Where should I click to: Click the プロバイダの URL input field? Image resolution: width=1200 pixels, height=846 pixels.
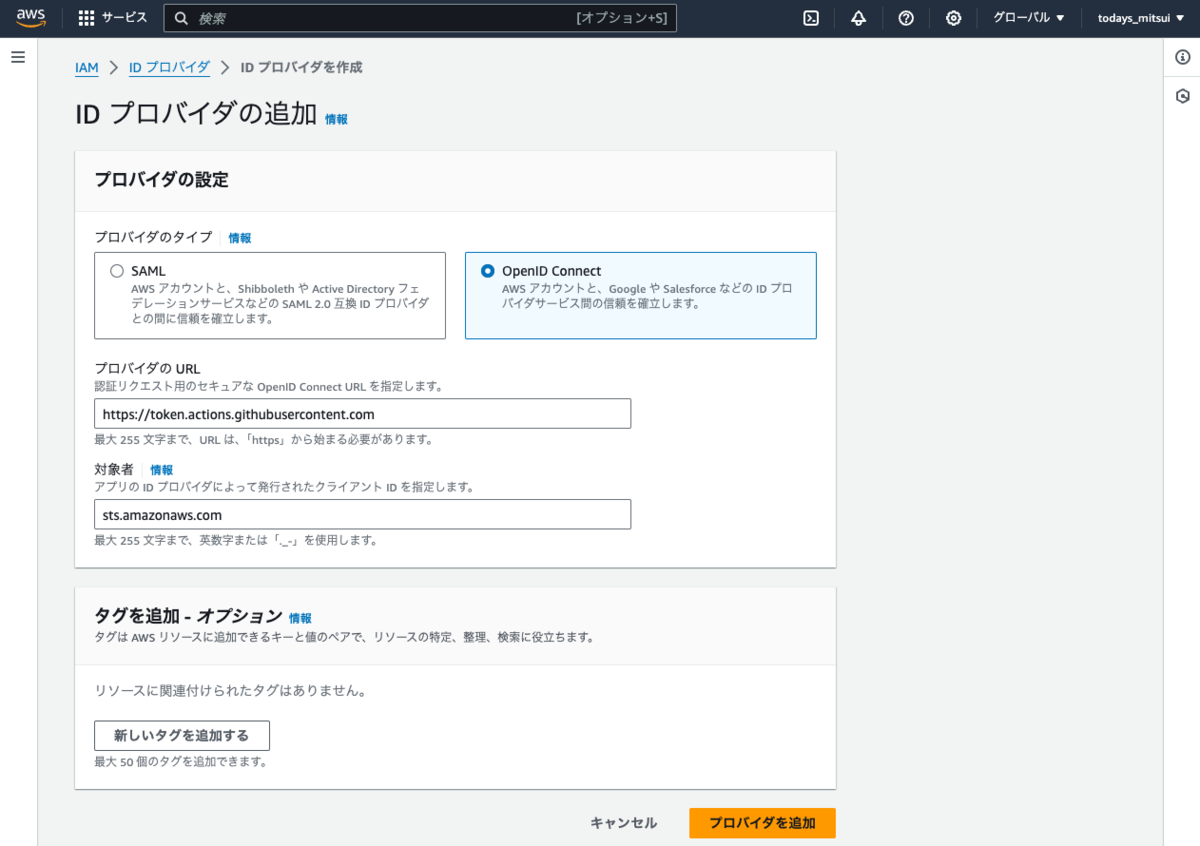click(362, 414)
